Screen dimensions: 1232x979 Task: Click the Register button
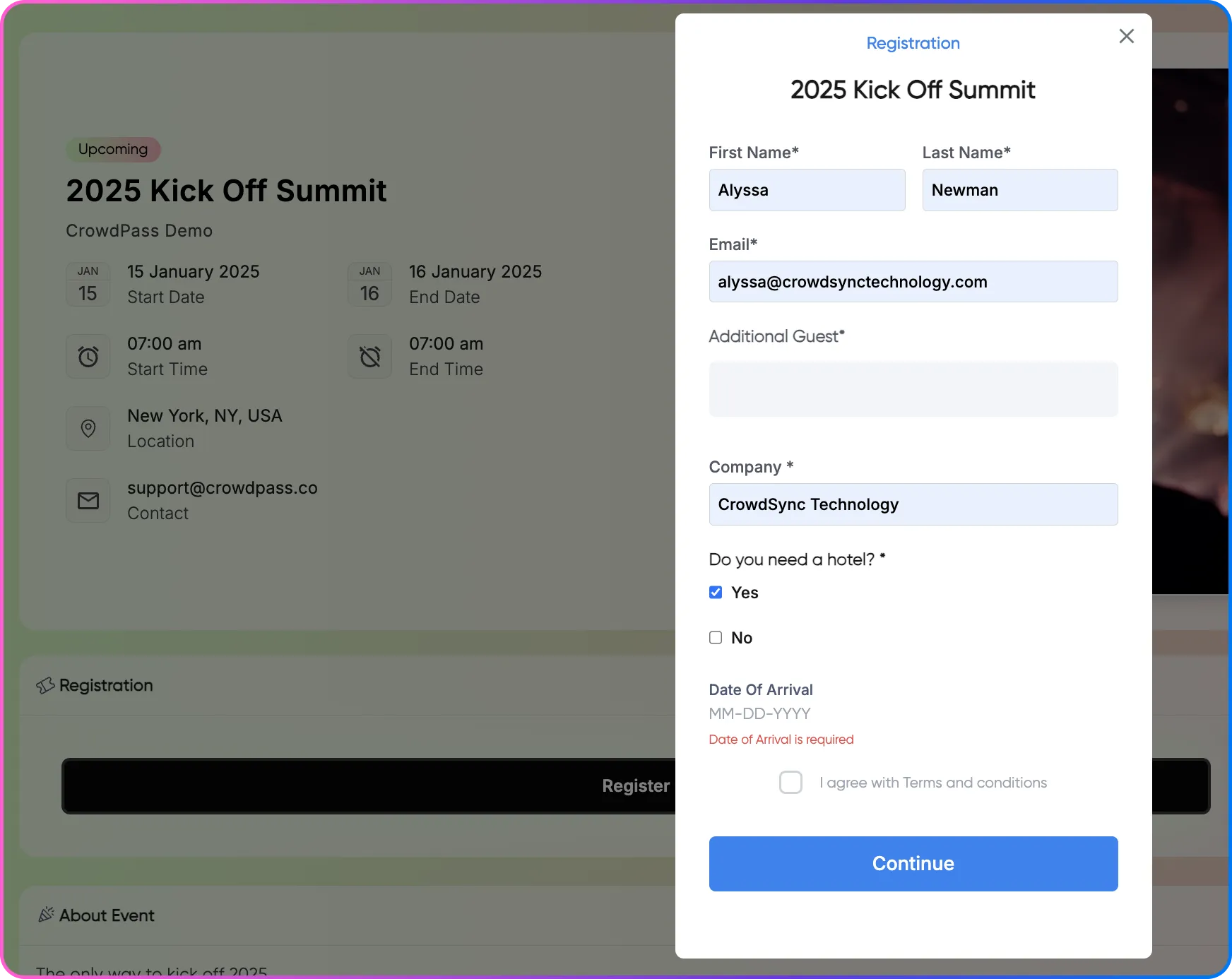pos(635,785)
